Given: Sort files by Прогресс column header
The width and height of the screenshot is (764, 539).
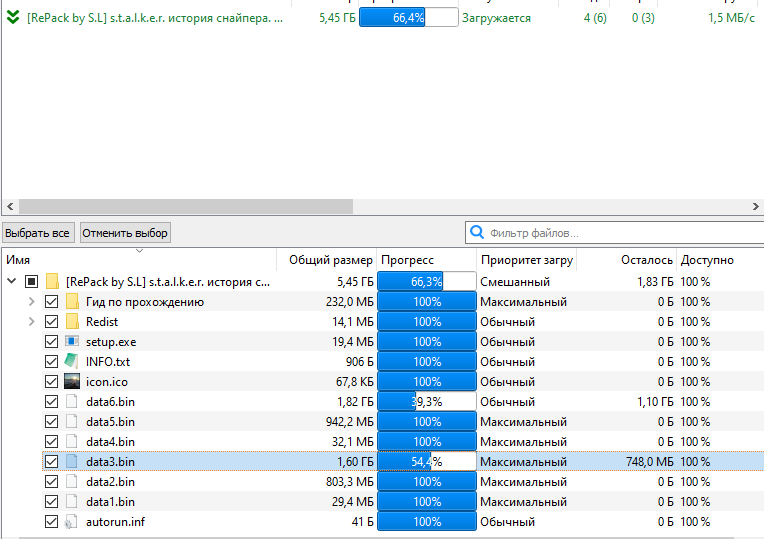Looking at the screenshot, I should coord(427,260).
